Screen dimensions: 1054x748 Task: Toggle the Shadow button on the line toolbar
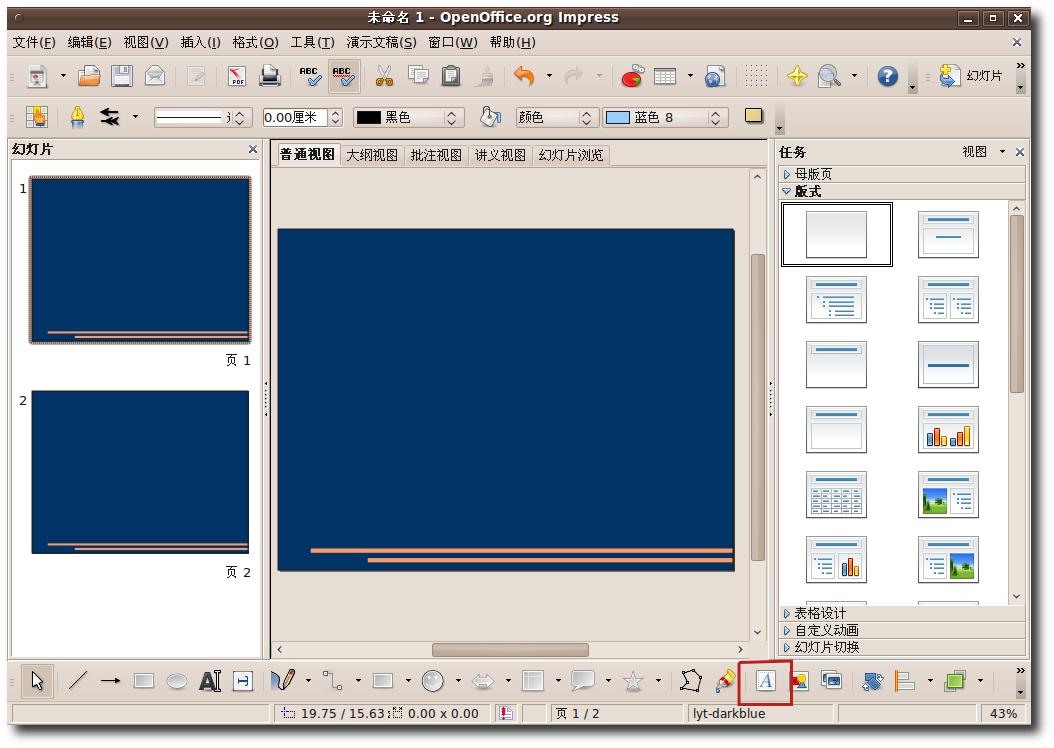pyautogui.click(x=754, y=116)
